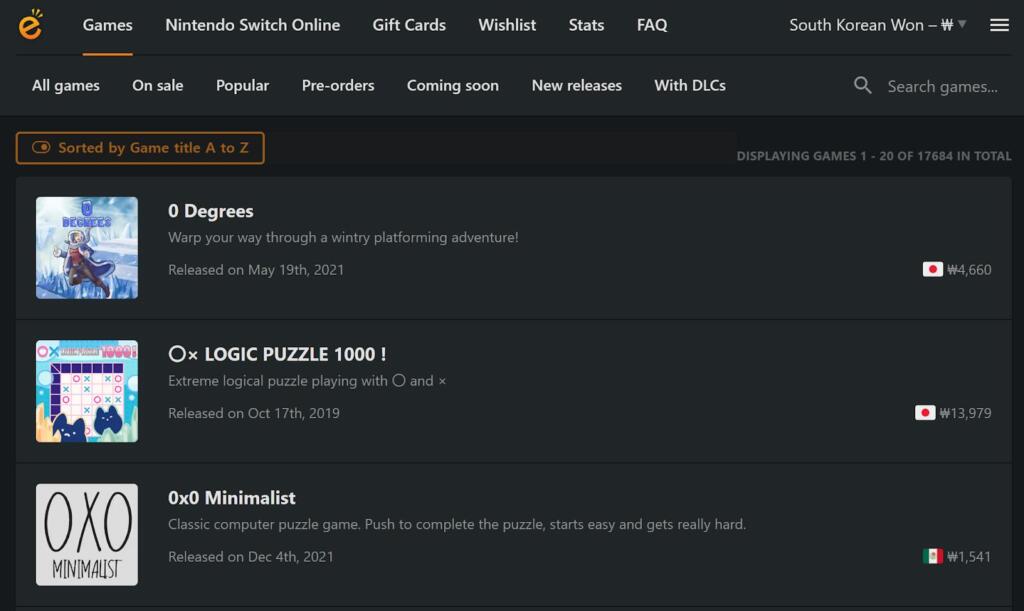
Task: Click the 0x0 Minimalist cover thumbnail
Action: tap(87, 534)
